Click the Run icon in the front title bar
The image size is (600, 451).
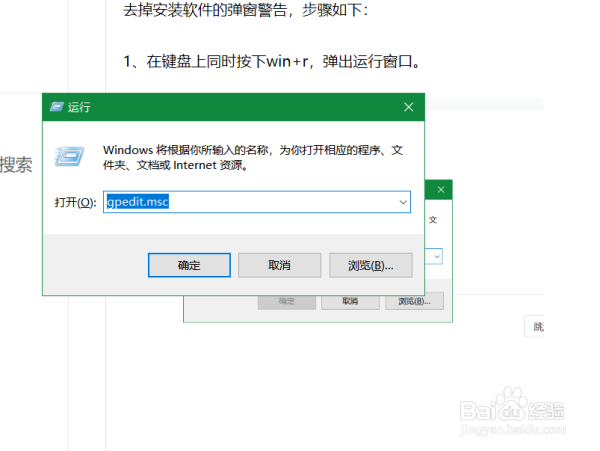pos(57,107)
